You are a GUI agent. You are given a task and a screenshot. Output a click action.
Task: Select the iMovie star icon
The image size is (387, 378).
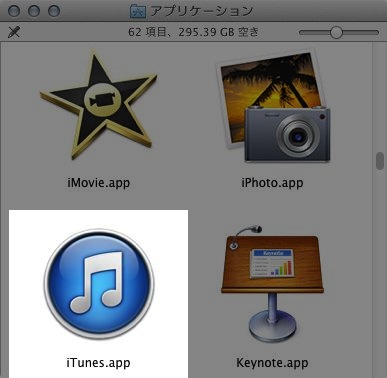click(99, 105)
